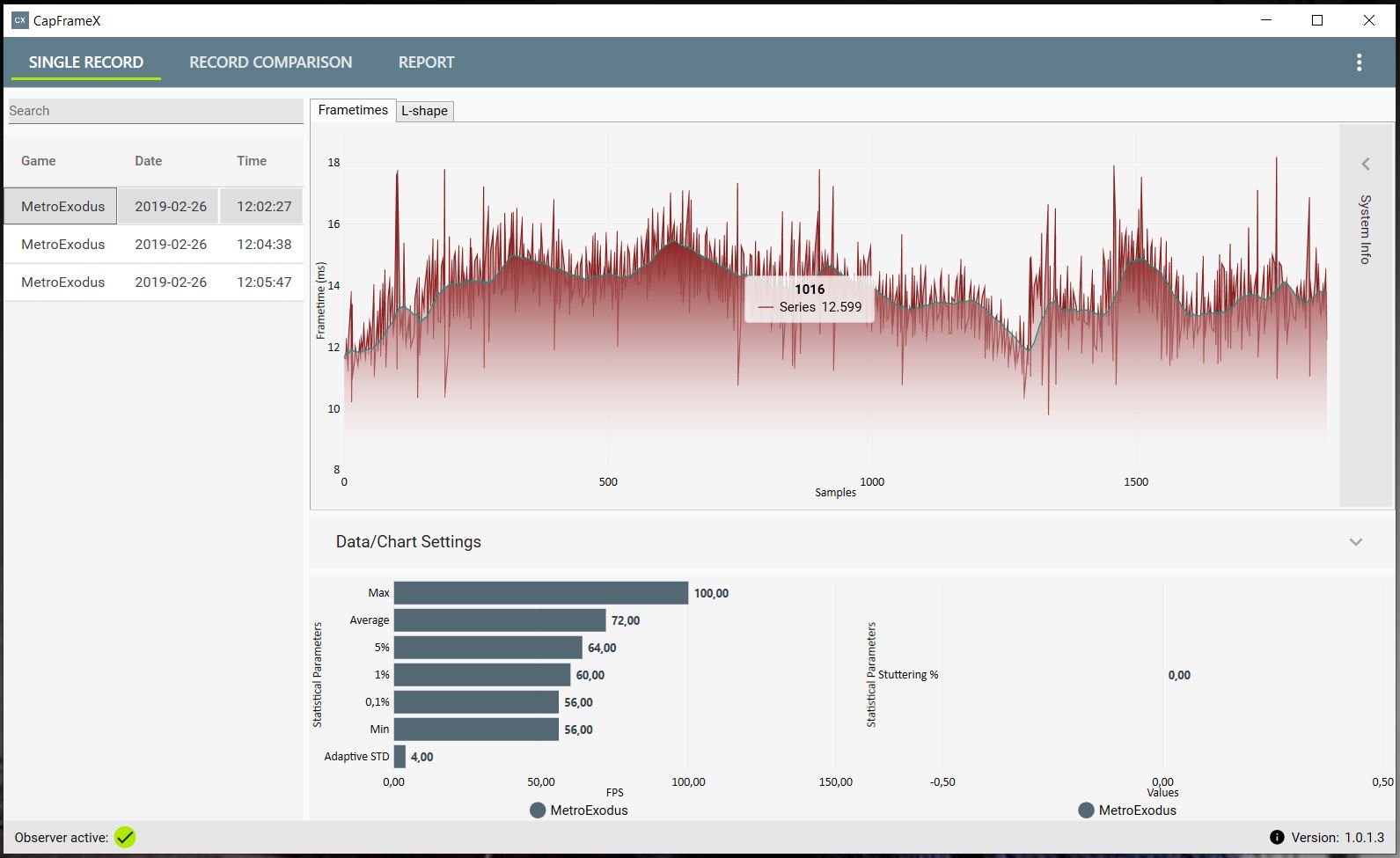The height and width of the screenshot is (858, 1400).
Task: Select MetroExodus record at 12:05:47
Action: [x=154, y=282]
